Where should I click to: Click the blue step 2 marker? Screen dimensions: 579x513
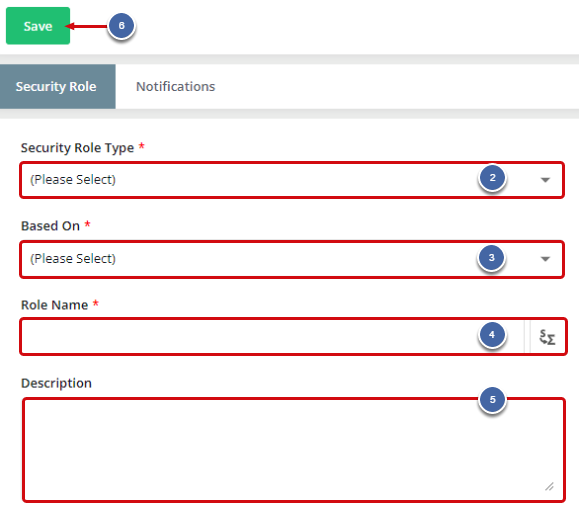coord(492,178)
